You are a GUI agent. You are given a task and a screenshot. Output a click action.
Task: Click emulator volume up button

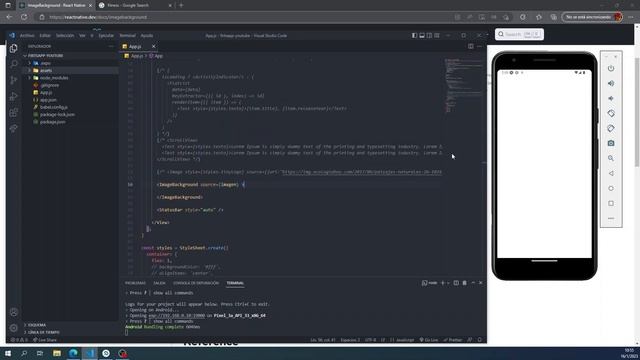tap(611, 83)
